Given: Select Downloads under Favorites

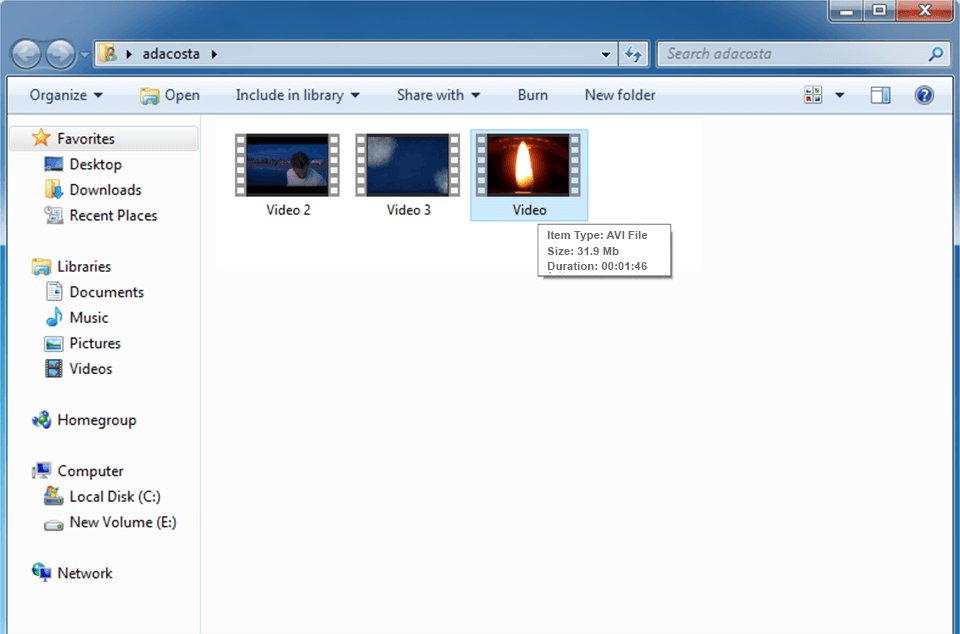Looking at the screenshot, I should coord(105,190).
